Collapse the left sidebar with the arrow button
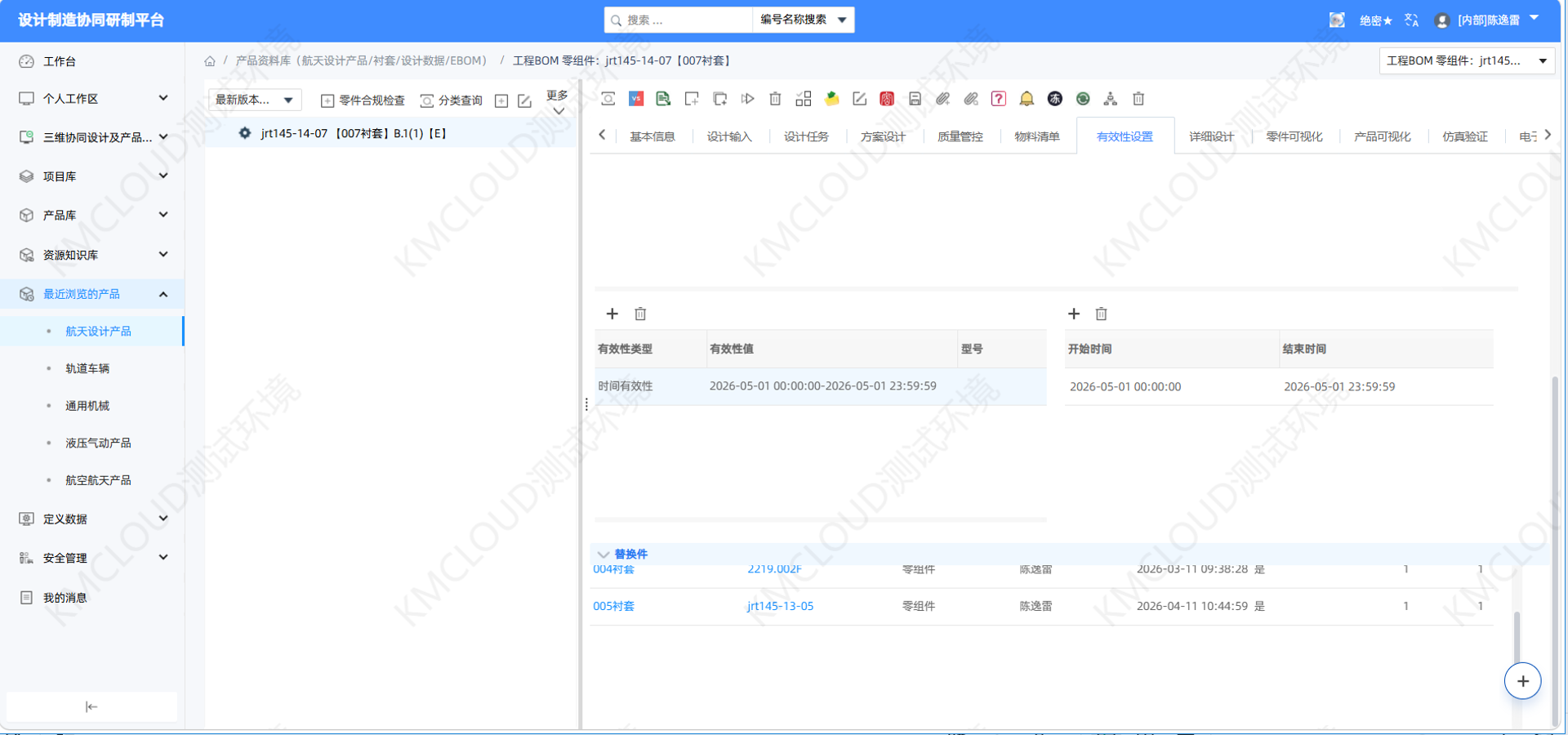The width and height of the screenshot is (1568, 735). [91, 706]
